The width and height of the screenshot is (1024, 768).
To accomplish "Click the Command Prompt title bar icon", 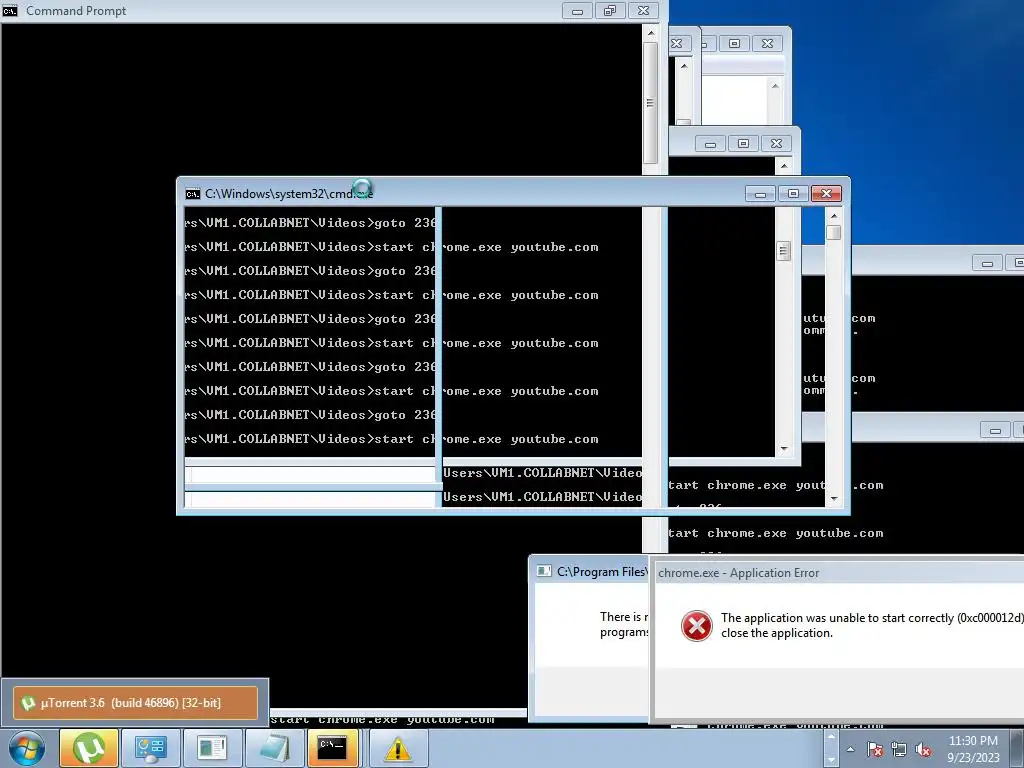I will 10,10.
